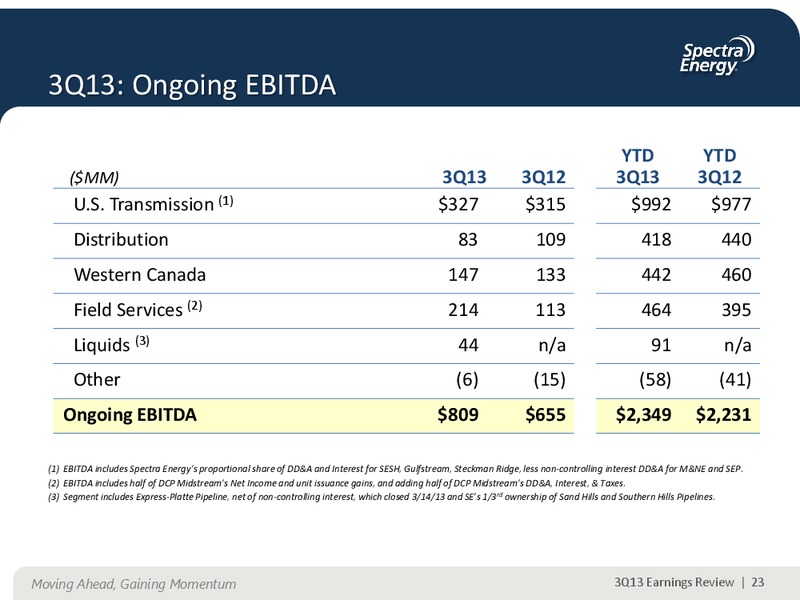Select the 'Ongoing EBITDA' total row label
Image resolution: width=800 pixels, height=600 pixels.
[130, 415]
